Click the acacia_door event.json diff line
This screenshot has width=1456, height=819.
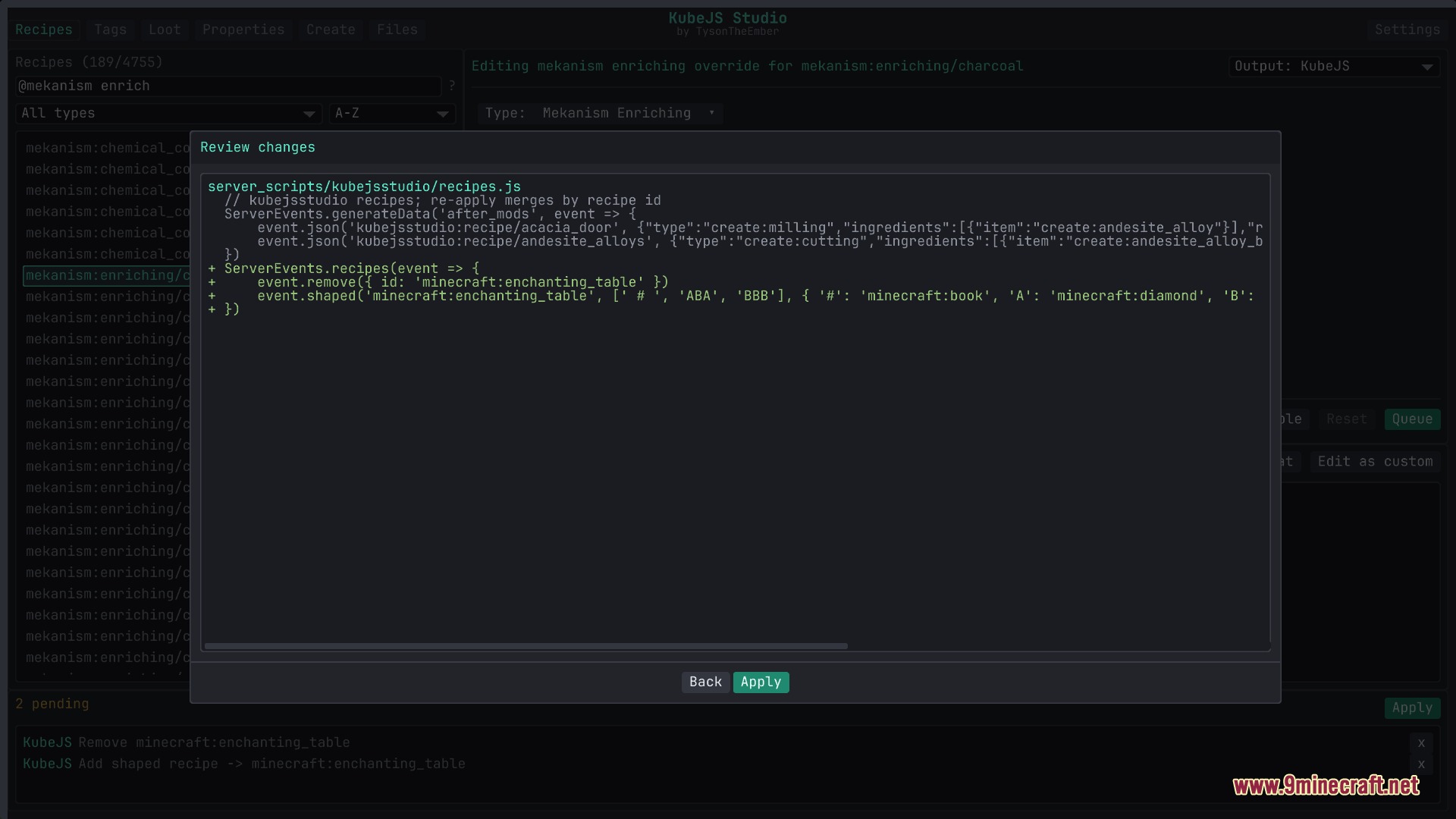tap(760, 227)
